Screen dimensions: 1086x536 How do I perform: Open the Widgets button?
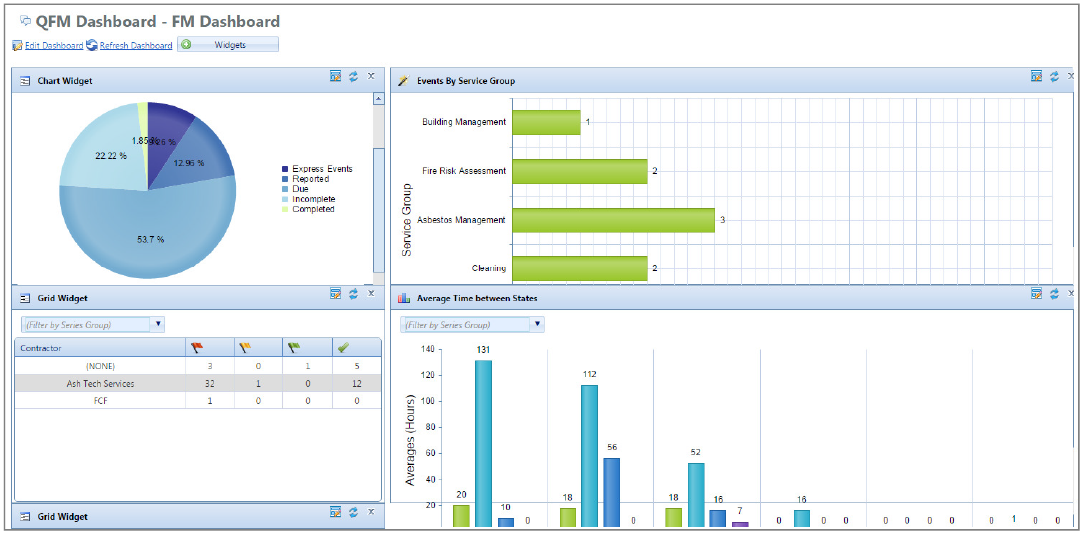228,45
